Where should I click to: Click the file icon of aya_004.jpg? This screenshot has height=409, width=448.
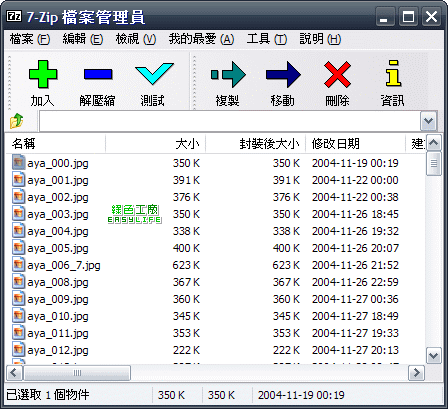pos(18,230)
